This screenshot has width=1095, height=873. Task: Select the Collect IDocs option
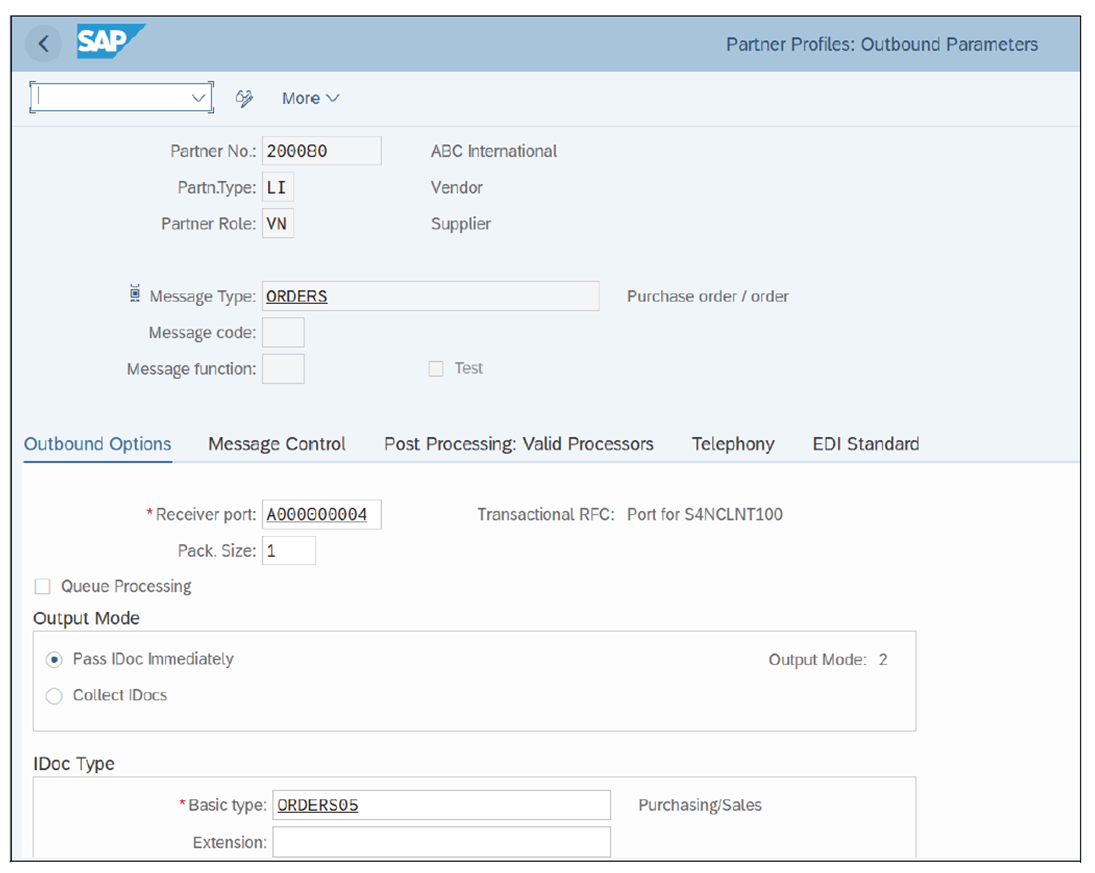coord(54,695)
